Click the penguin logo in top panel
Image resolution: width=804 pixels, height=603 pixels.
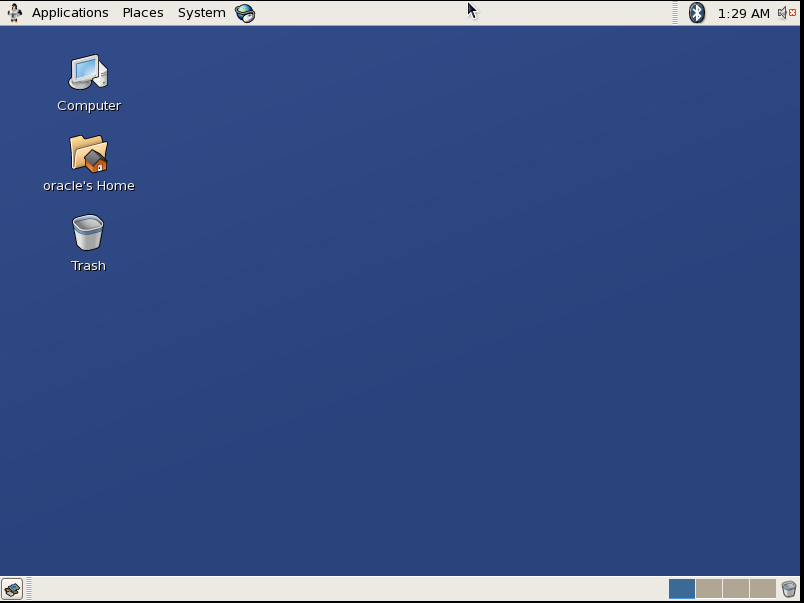pyautogui.click(x=14, y=13)
